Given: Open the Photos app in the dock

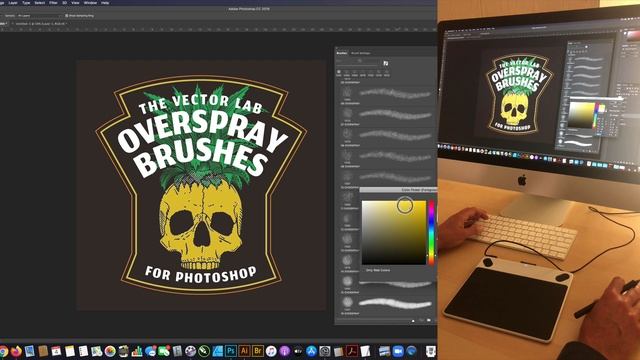Looking at the screenshot, I should coord(110,351).
